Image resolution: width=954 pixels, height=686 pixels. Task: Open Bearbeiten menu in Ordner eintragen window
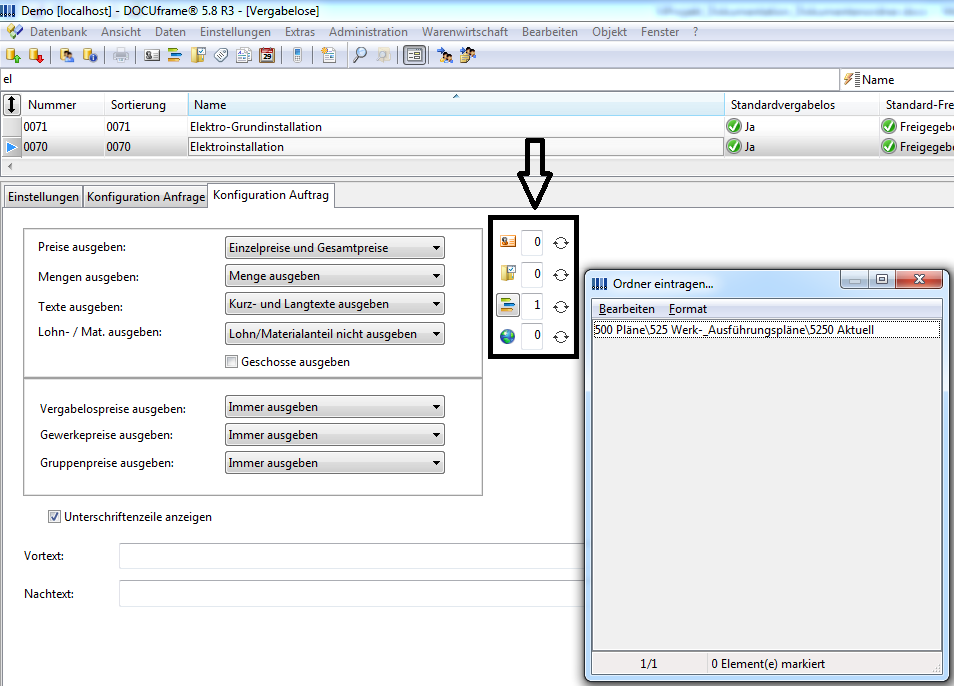pos(627,309)
